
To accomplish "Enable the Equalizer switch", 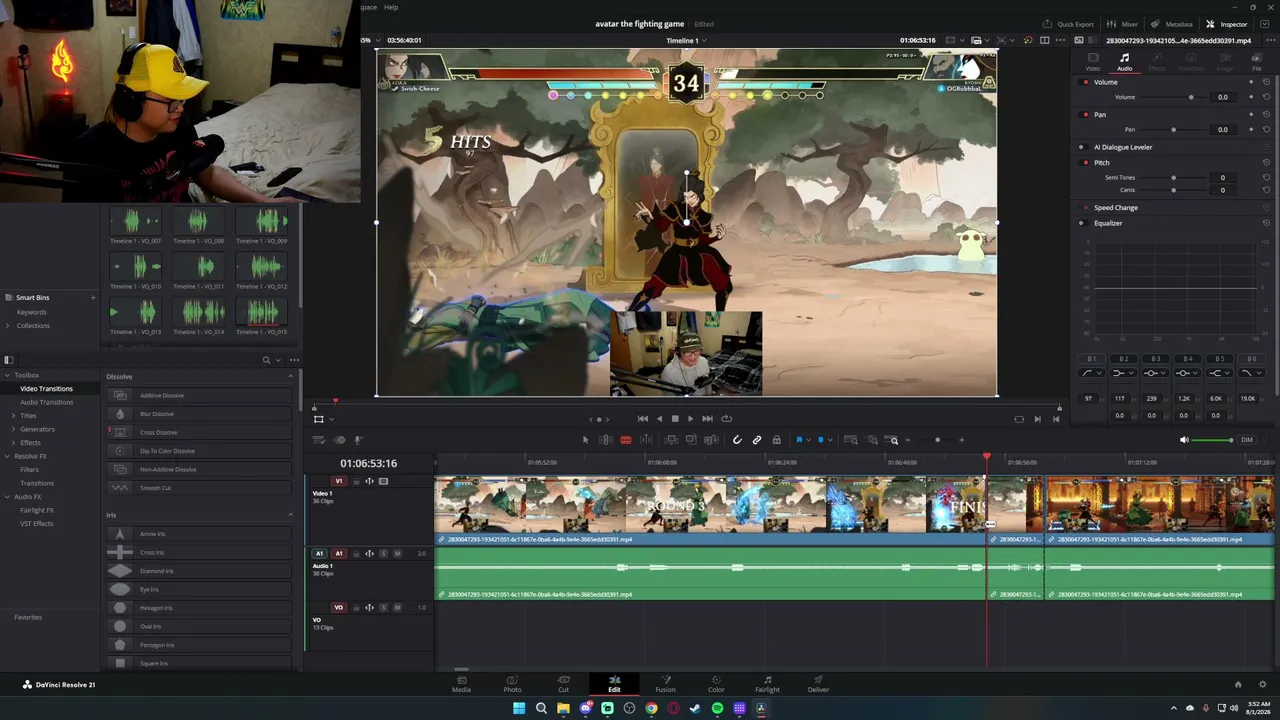I will tap(1081, 223).
